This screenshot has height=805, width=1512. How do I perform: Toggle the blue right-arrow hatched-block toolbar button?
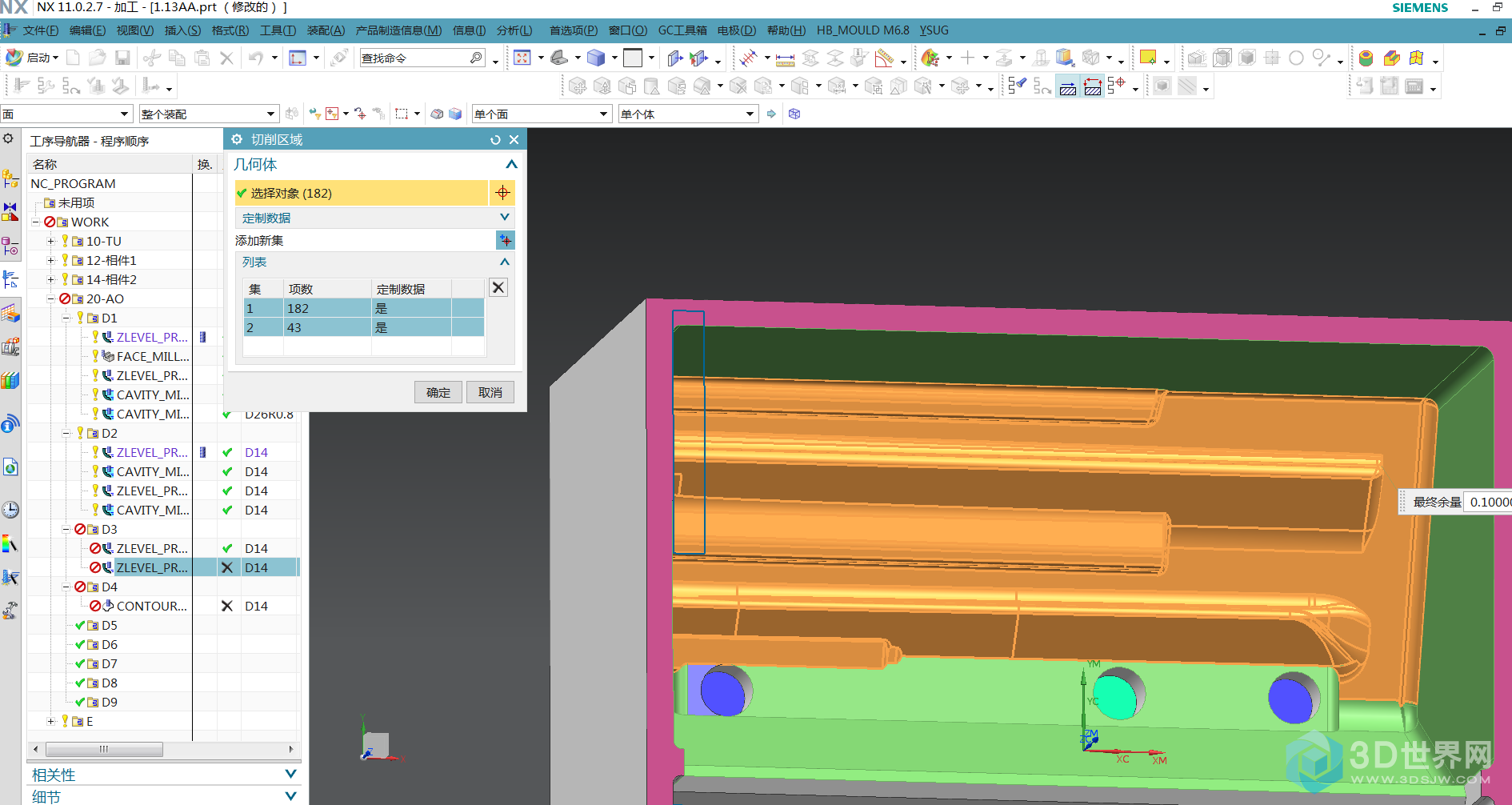tap(1068, 86)
